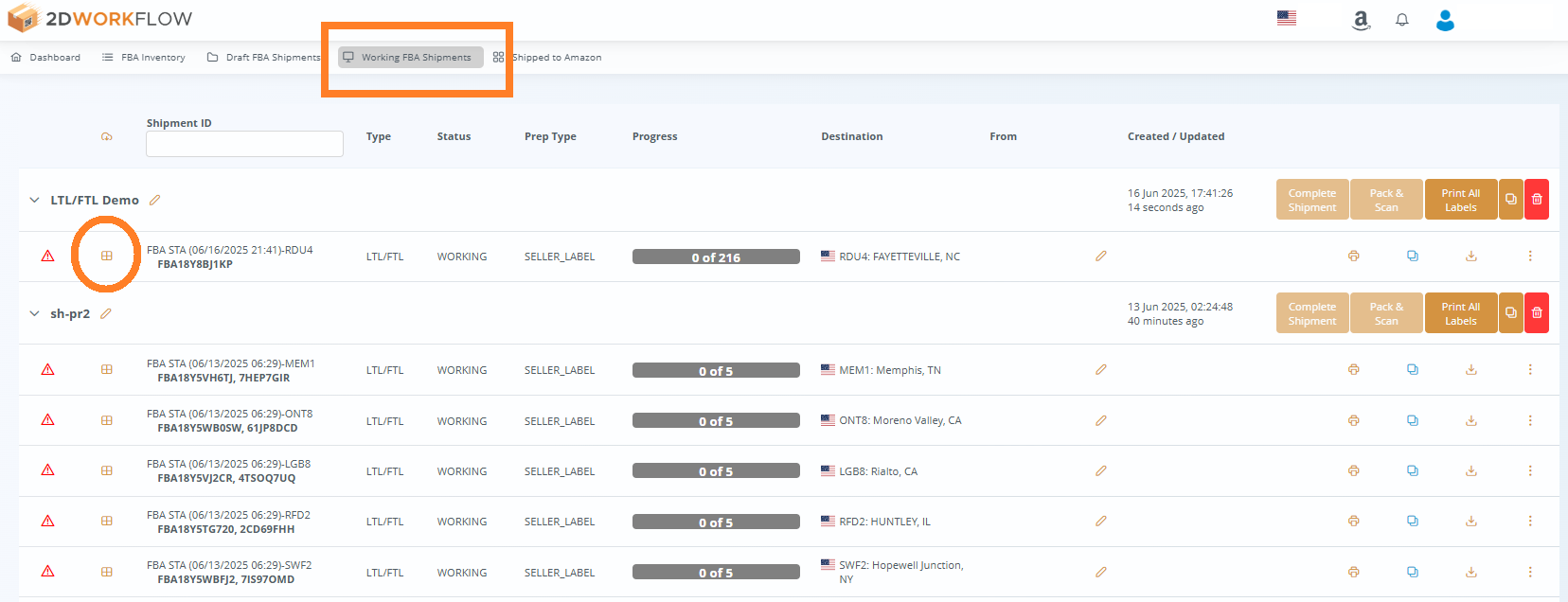Switch to Working FBA Shipments tab

(x=411, y=58)
